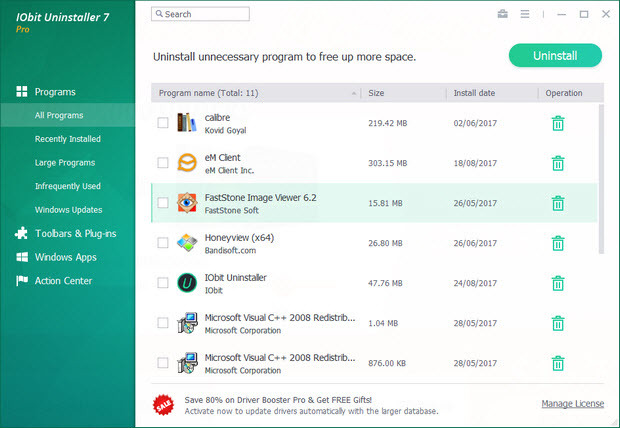620x428 pixels.
Task: Open the Action Center section
Action: coord(63,281)
